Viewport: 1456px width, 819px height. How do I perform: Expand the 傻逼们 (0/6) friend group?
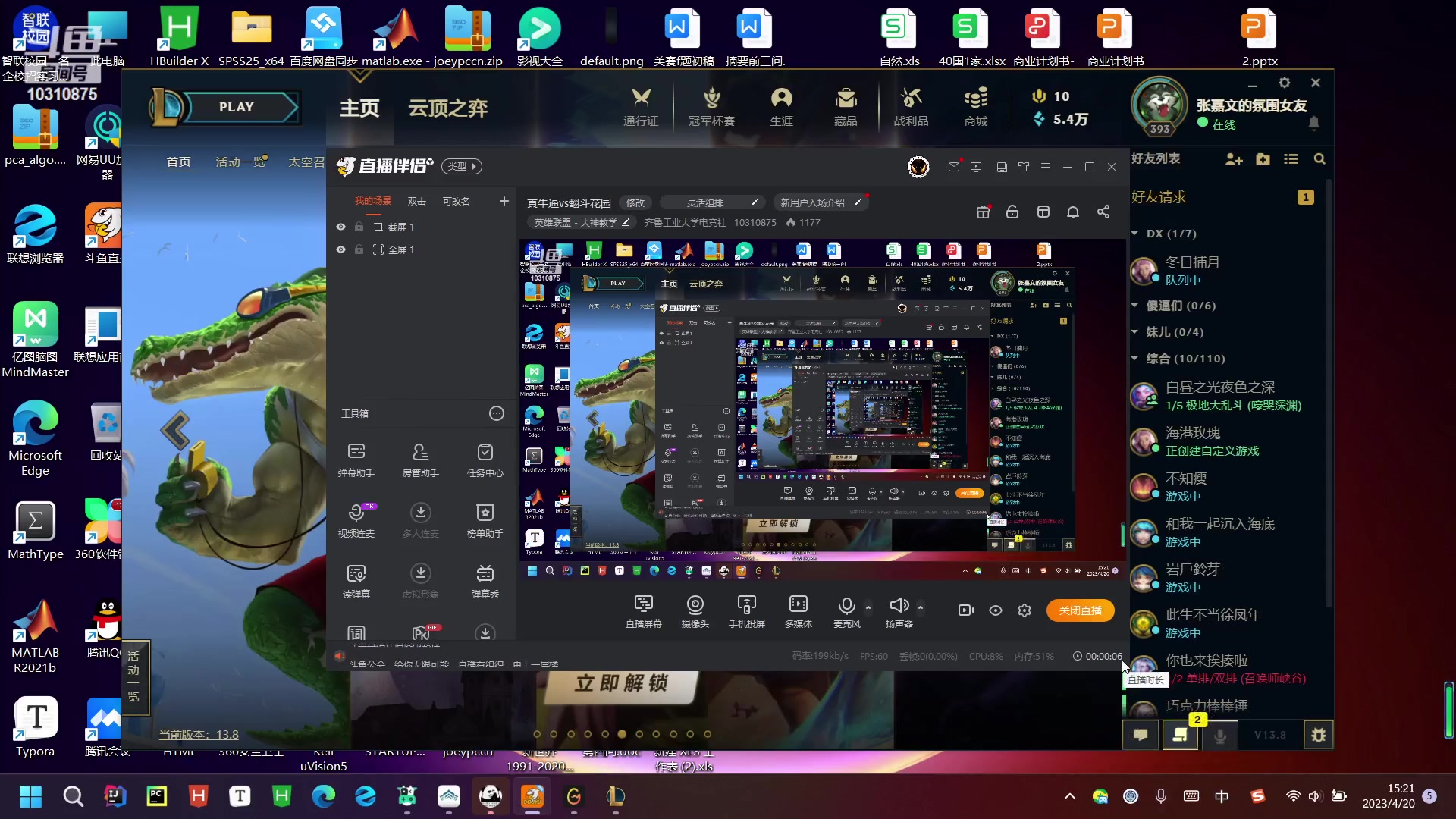1134,306
